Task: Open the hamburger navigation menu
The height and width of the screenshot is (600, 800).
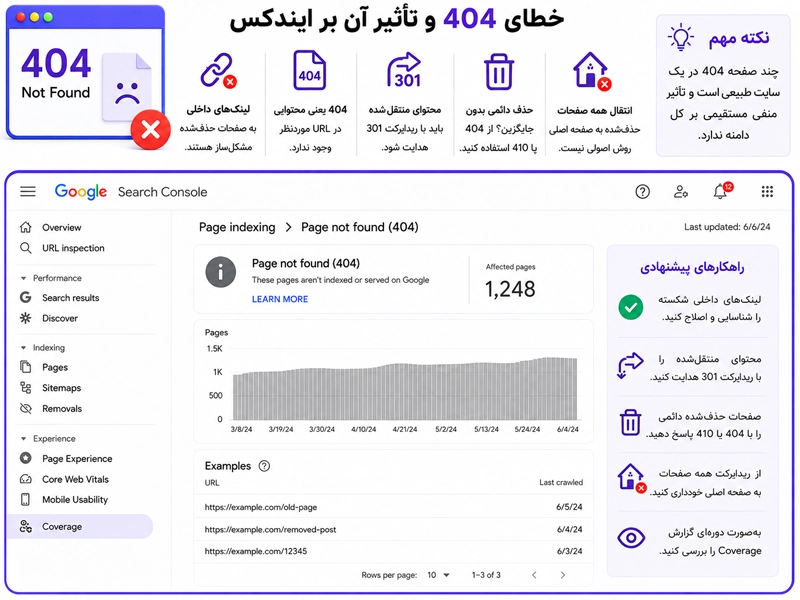Action: pyautogui.click(x=28, y=192)
